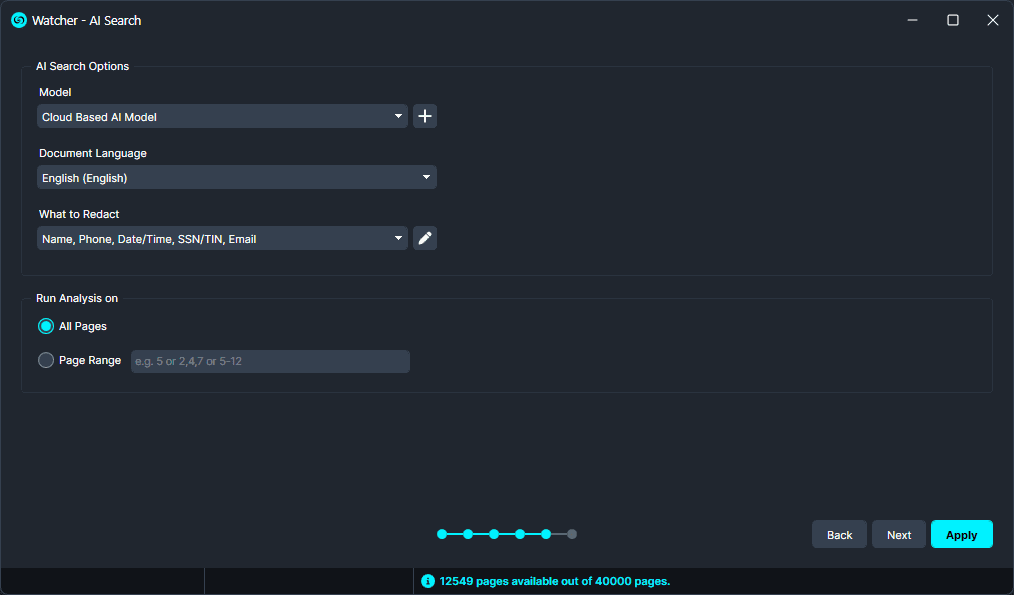Click the plus icon to add AI model

click(x=425, y=117)
